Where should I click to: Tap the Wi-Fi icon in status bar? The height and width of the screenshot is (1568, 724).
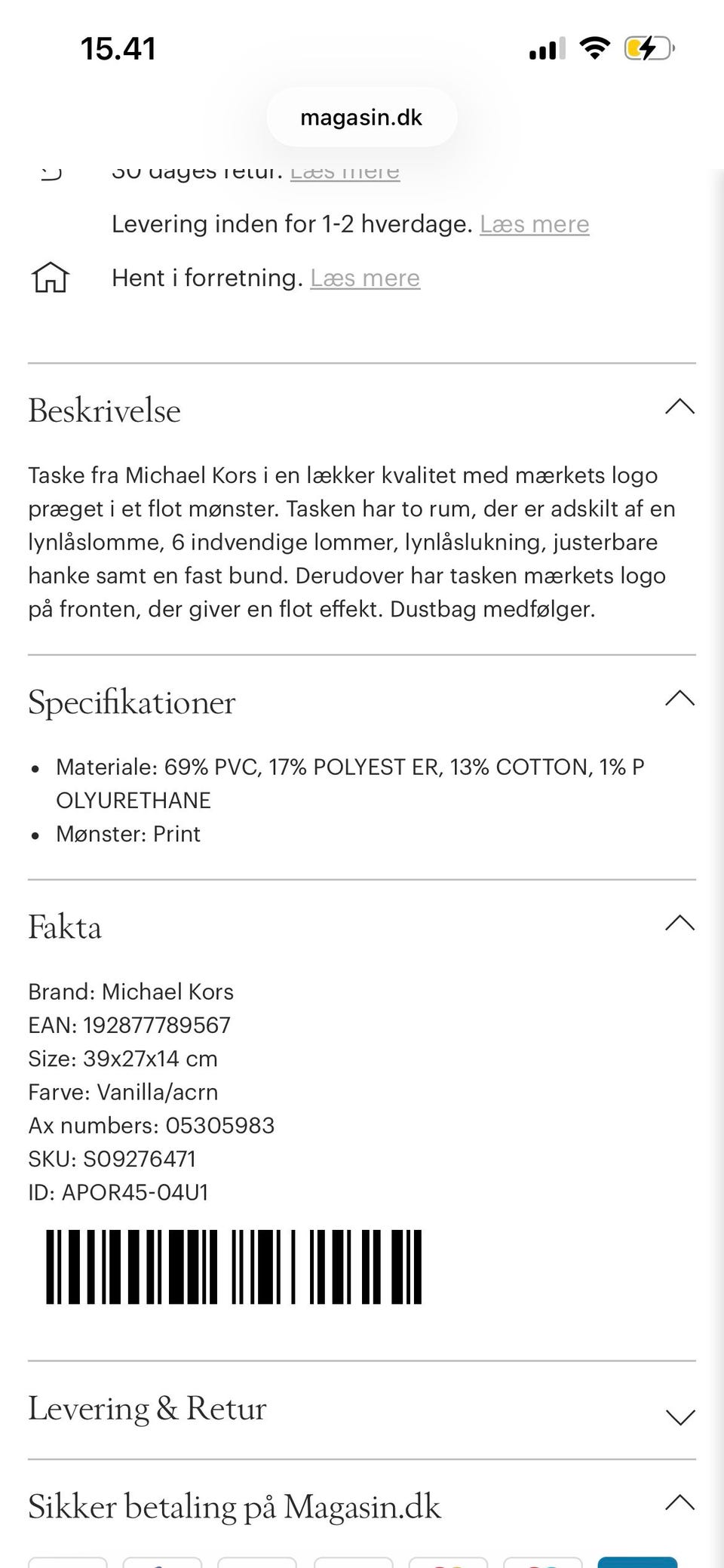coord(594,49)
